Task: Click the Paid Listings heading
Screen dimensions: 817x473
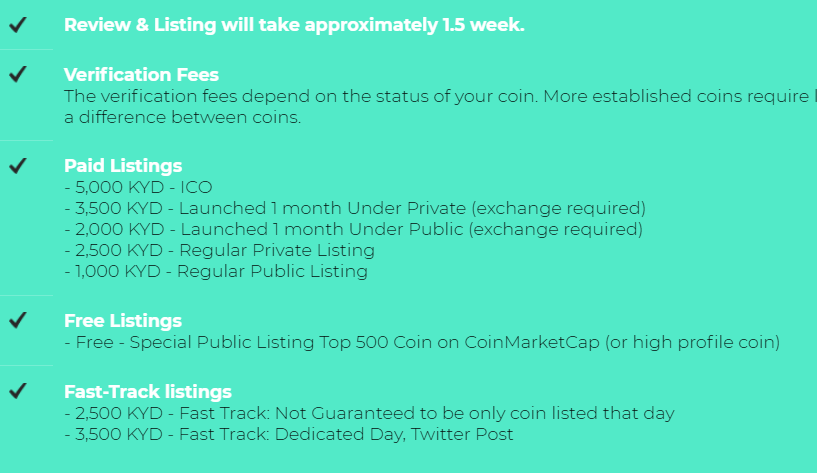Action: coord(123,166)
